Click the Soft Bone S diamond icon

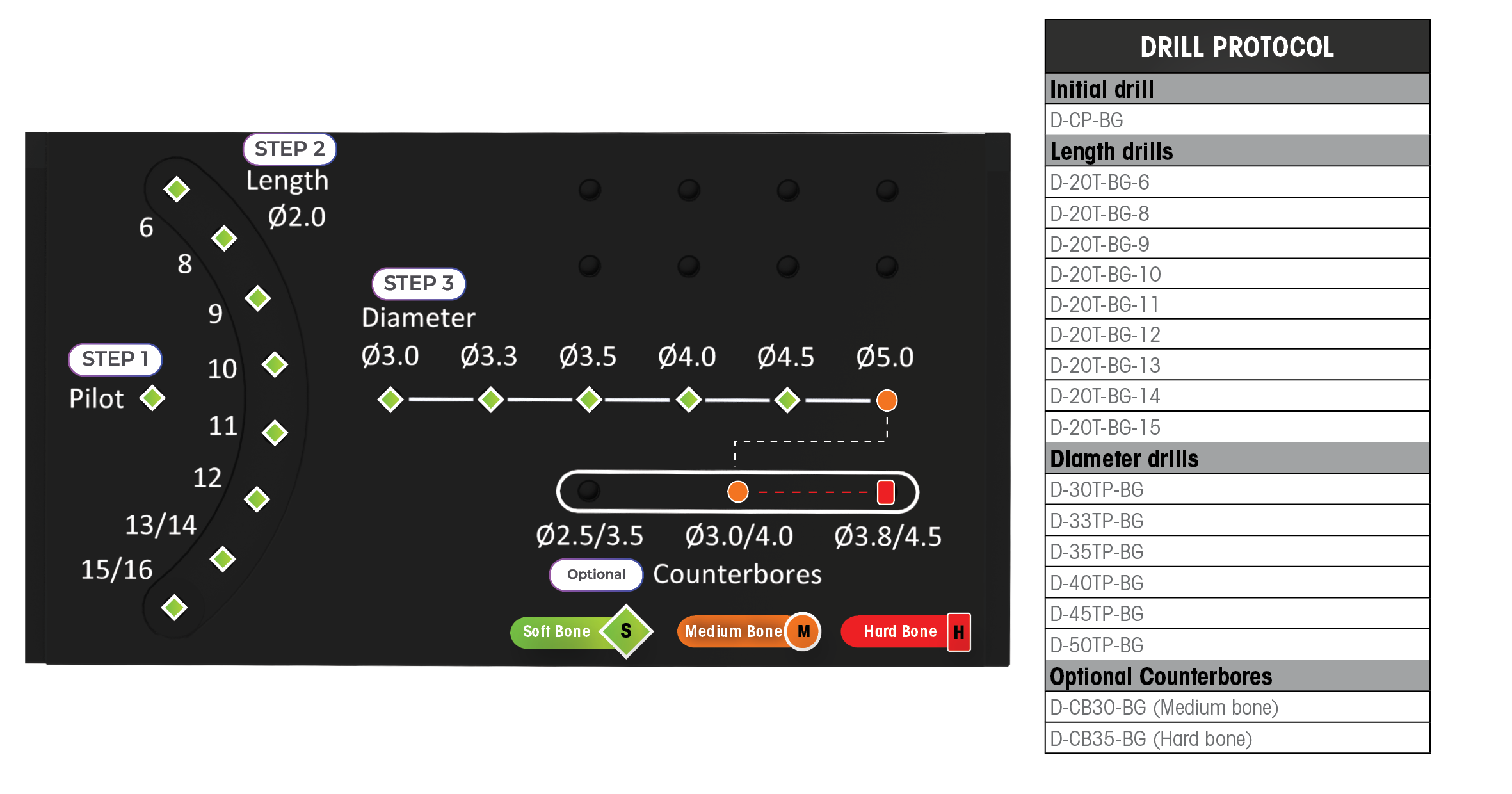[626, 631]
